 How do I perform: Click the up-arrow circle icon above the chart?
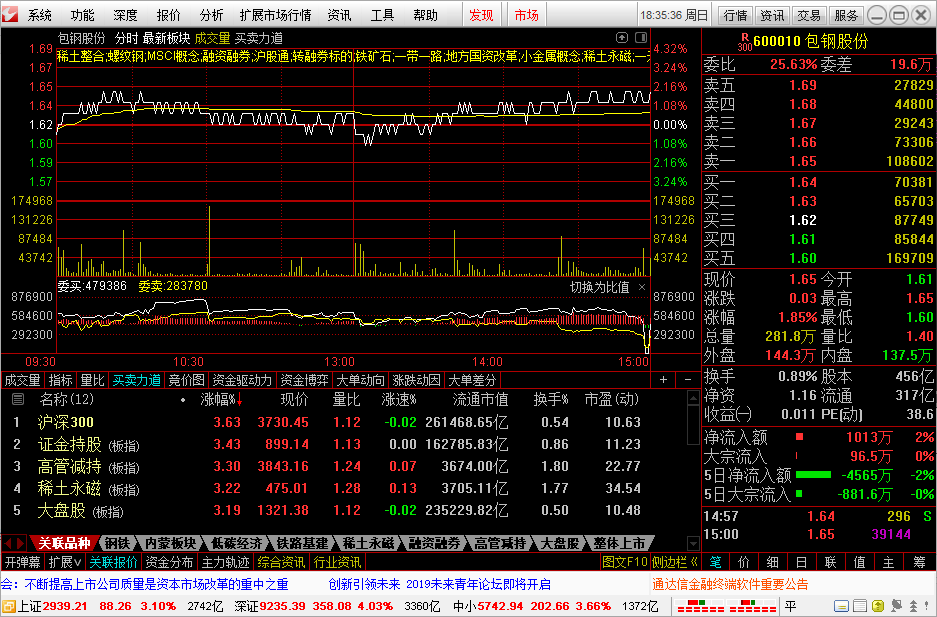coord(621,38)
